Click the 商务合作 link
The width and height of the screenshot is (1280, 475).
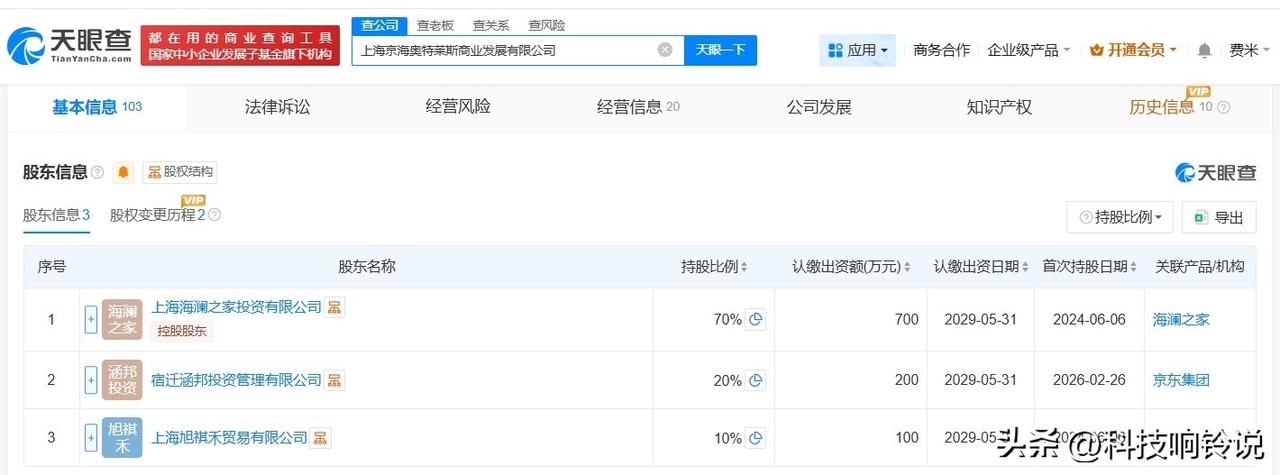click(x=942, y=50)
